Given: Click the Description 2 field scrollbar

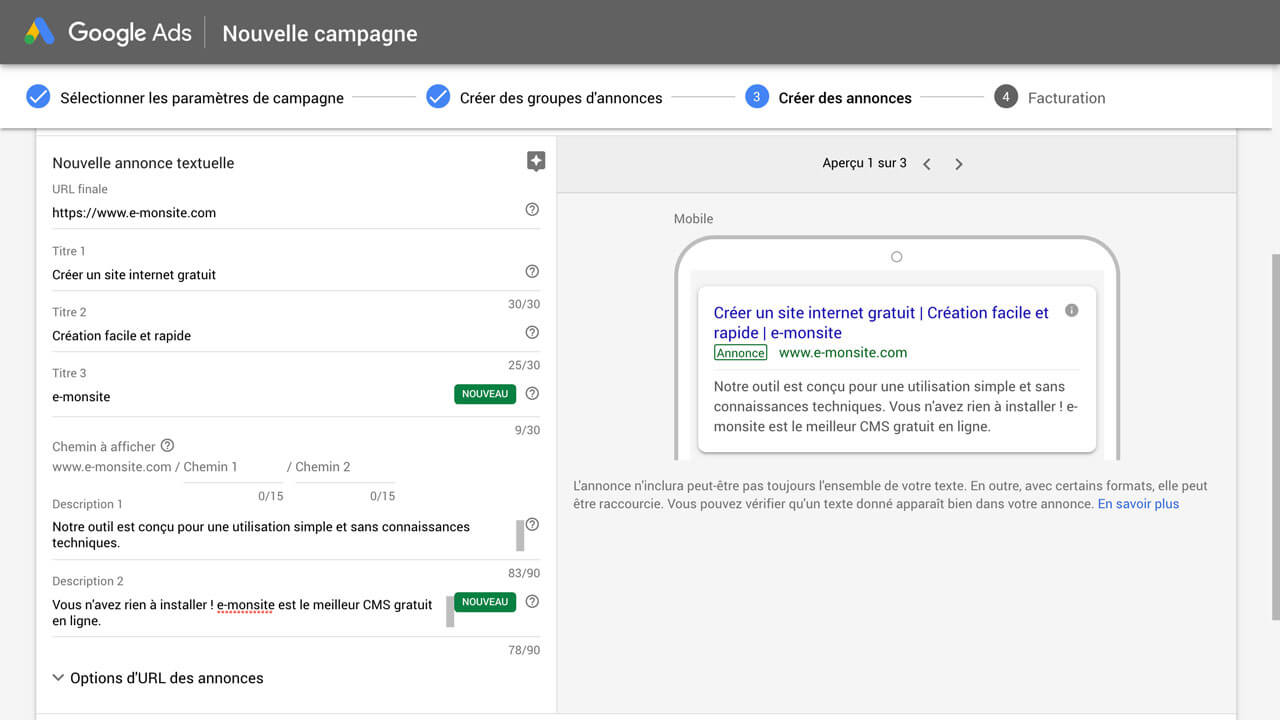Looking at the screenshot, I should click(450, 612).
